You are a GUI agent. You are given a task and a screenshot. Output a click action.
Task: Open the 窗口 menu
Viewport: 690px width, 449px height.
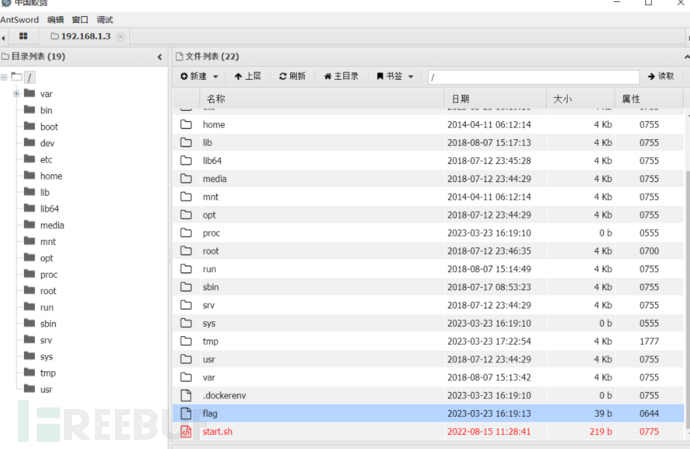(x=80, y=20)
